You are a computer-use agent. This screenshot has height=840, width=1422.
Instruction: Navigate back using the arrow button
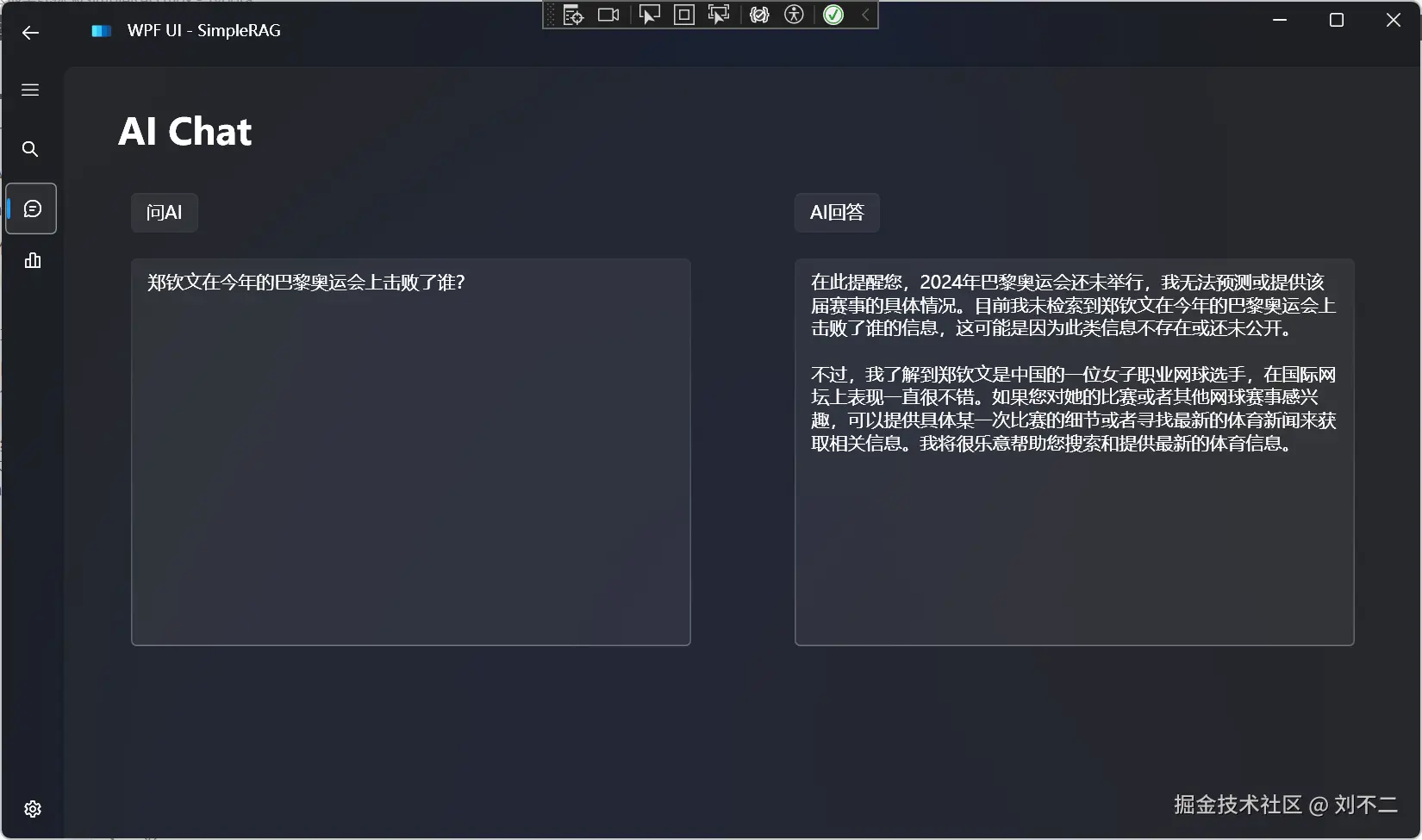click(x=30, y=33)
